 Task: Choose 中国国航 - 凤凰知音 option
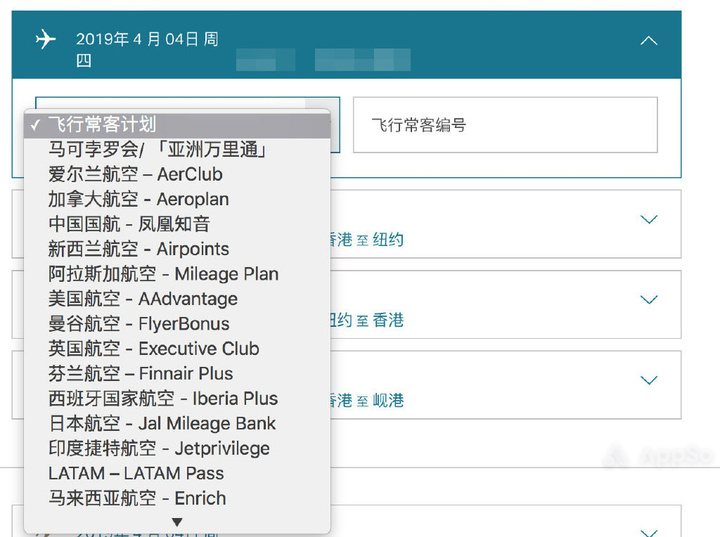click(x=177, y=224)
